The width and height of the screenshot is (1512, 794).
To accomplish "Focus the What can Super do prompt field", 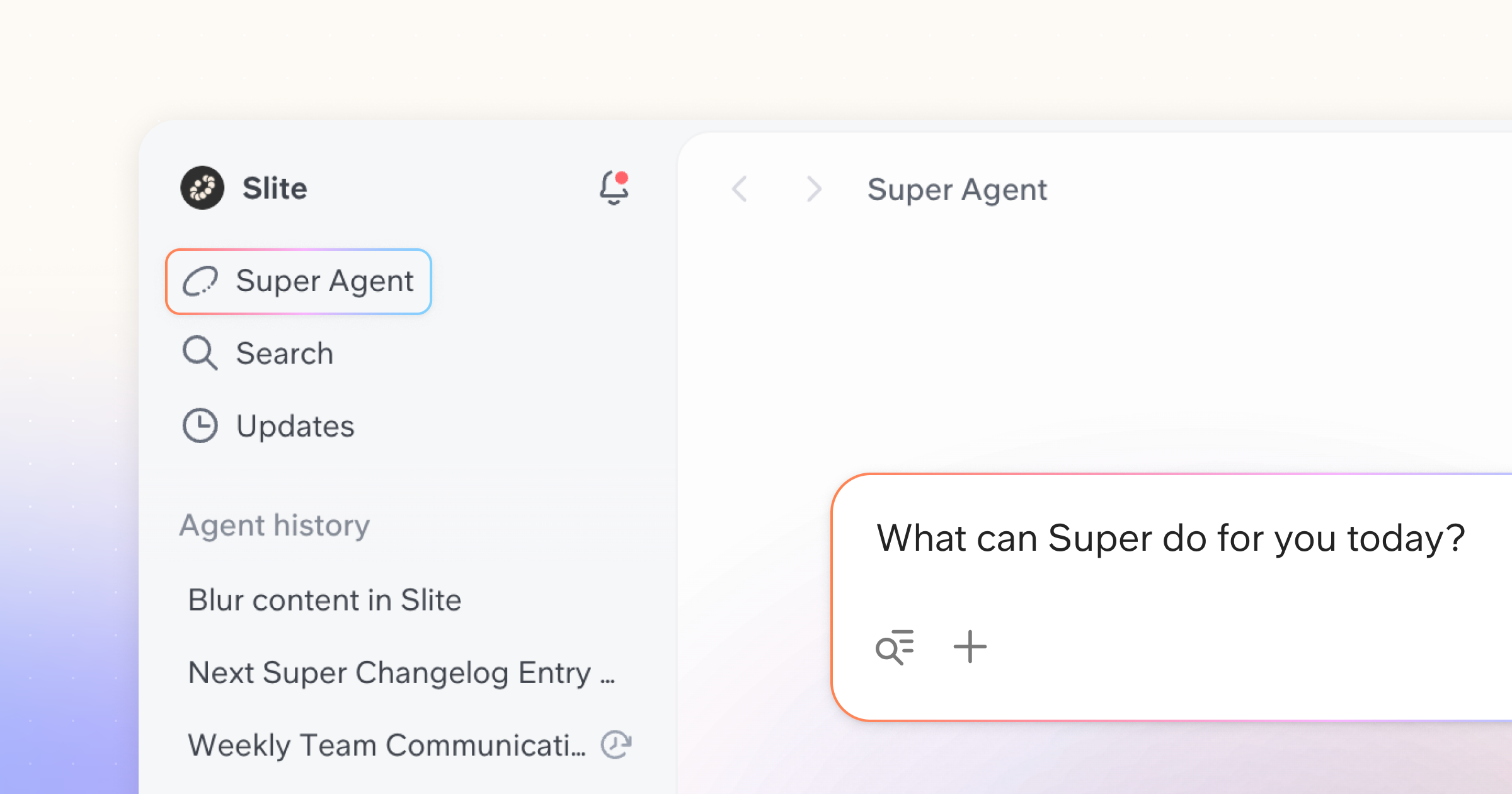I will [x=1171, y=539].
